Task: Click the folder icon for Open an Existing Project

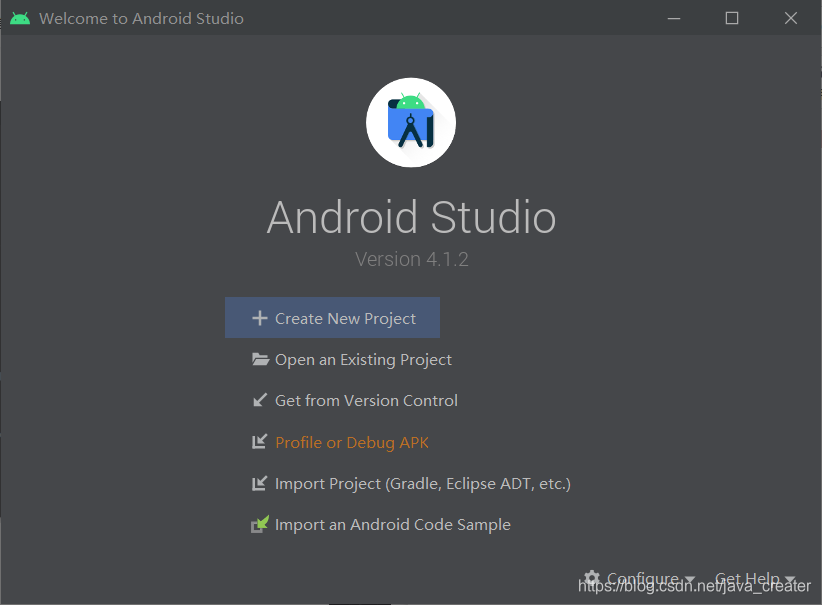Action: click(x=260, y=360)
